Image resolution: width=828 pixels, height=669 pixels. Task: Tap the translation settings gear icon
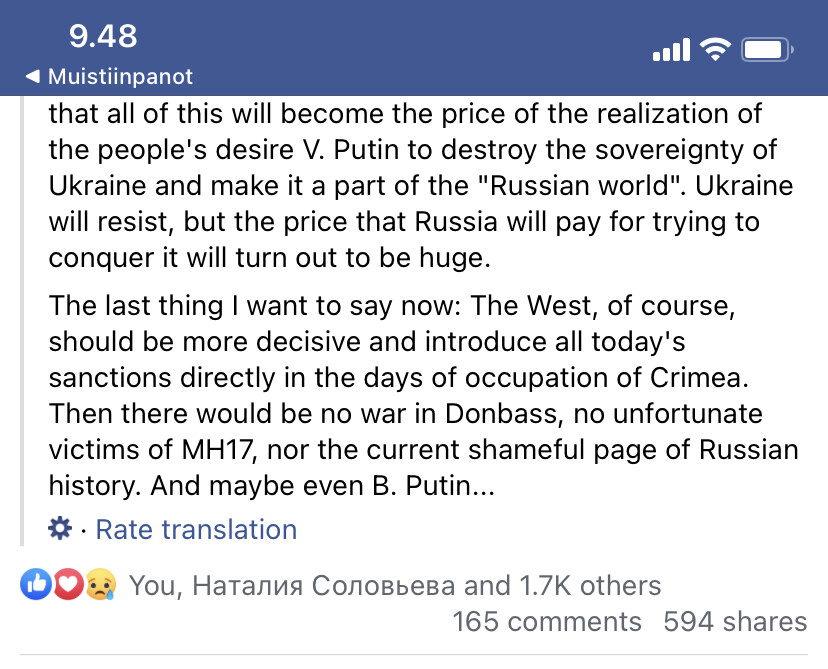[x=60, y=529]
